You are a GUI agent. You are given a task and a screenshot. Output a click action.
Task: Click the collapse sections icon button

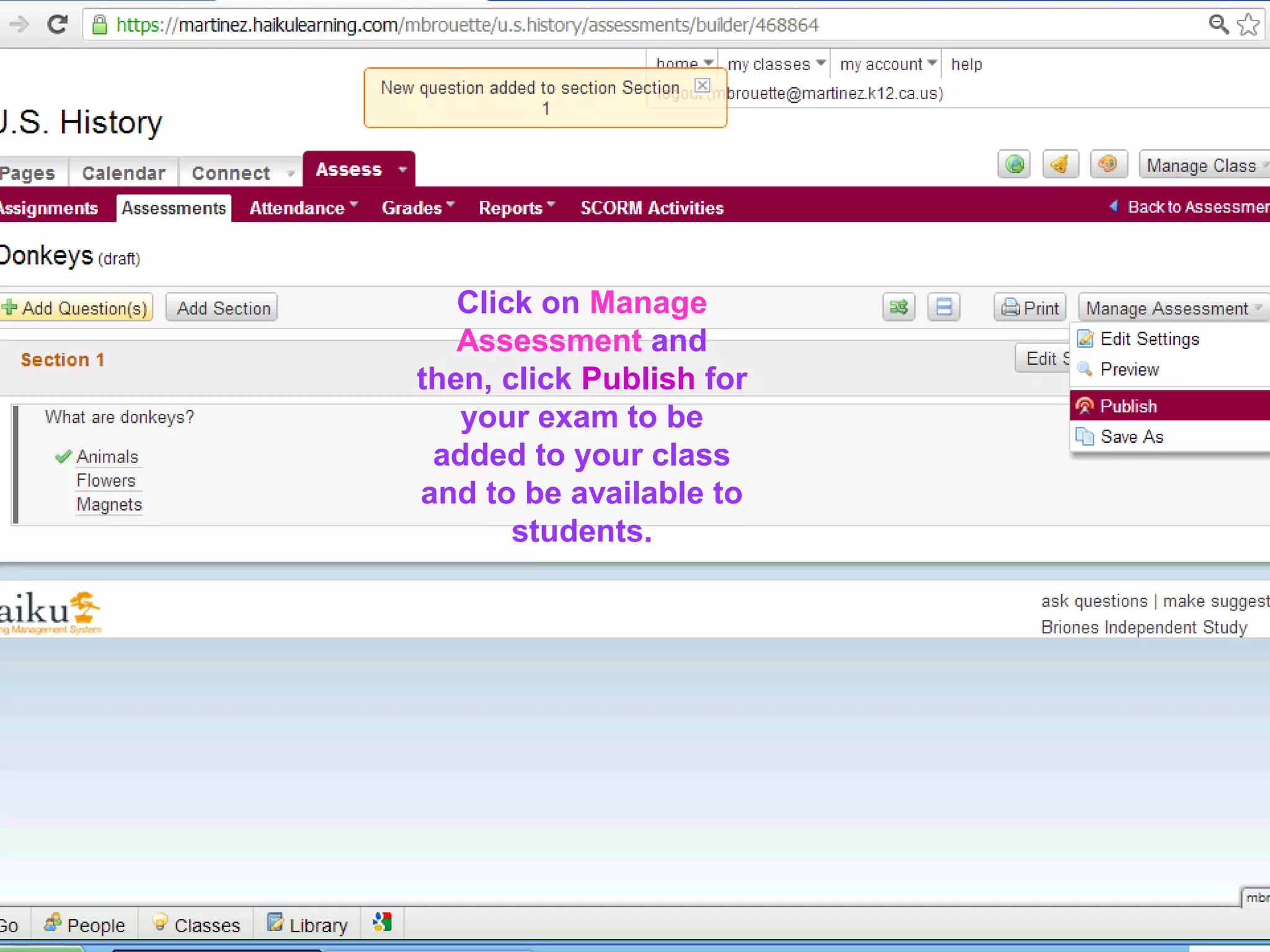click(x=944, y=307)
